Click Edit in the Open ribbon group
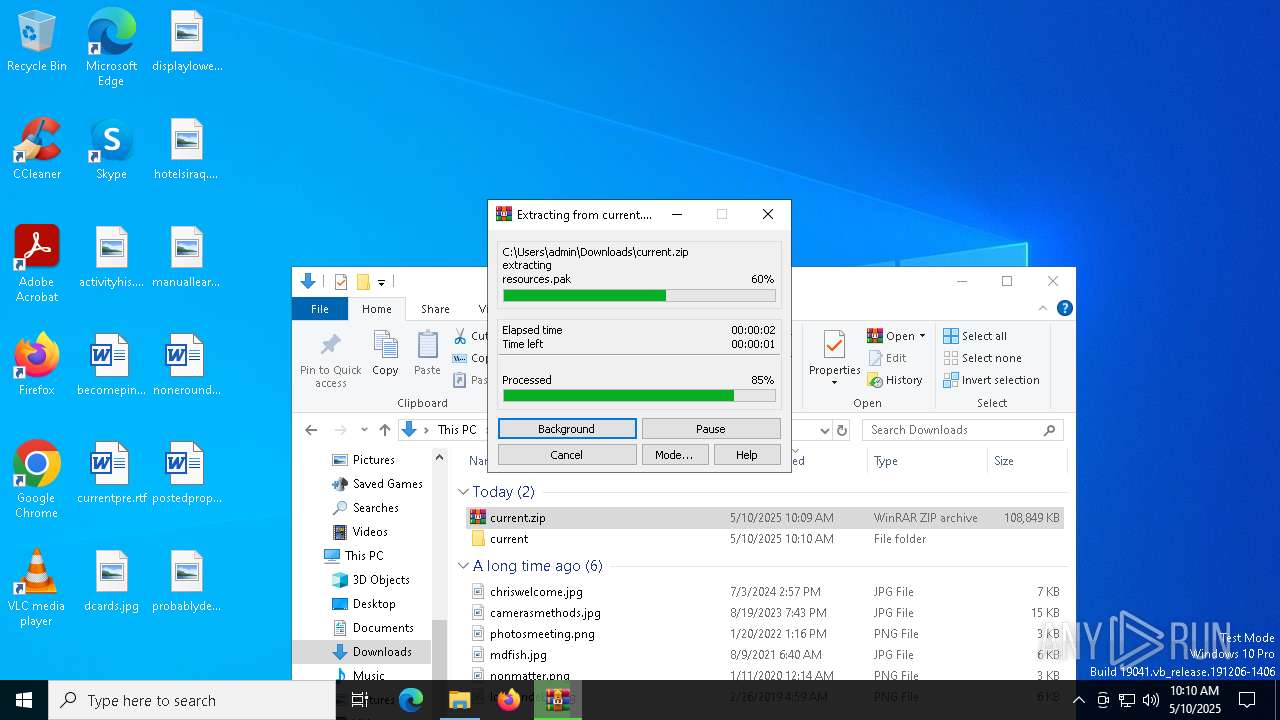1280x720 pixels. coord(887,358)
